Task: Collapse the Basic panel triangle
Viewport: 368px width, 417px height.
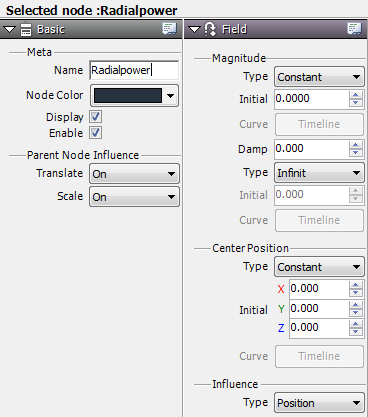Action: (9, 30)
